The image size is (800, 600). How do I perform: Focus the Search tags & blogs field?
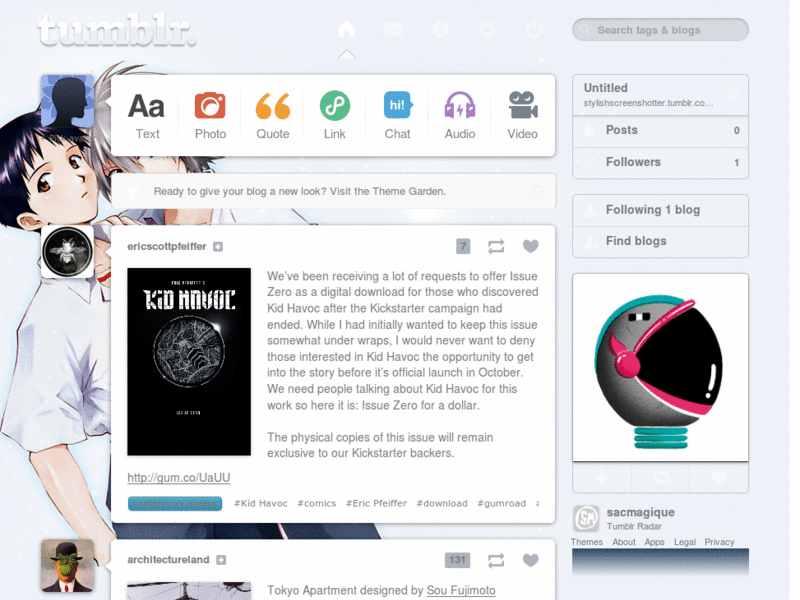[x=660, y=30]
